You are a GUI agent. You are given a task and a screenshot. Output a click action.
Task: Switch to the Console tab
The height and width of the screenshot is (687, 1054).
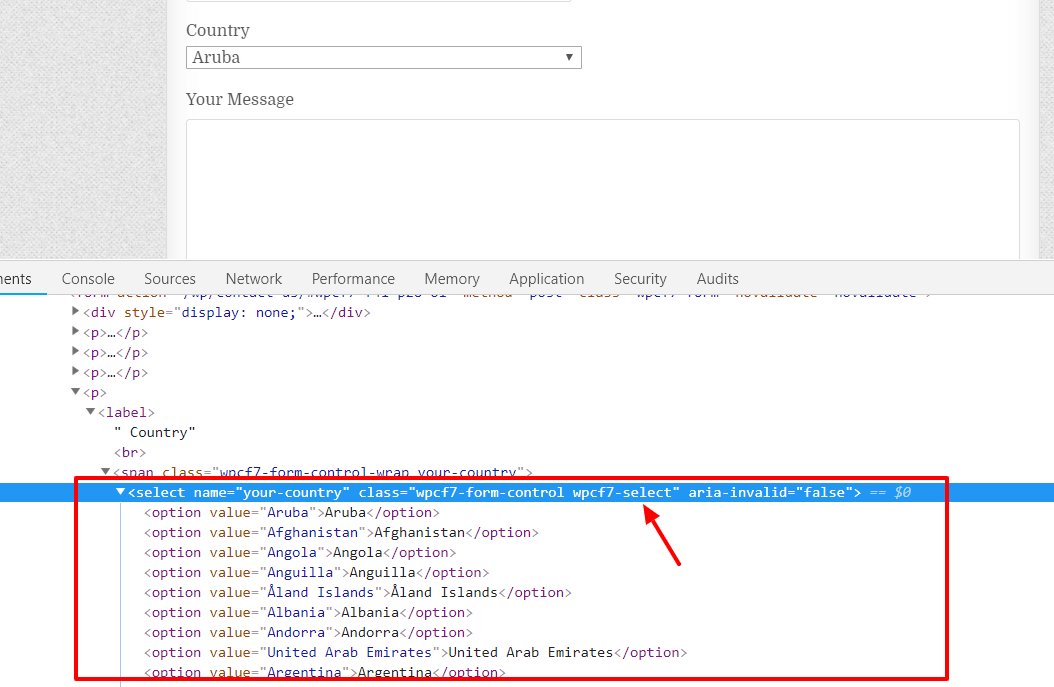click(88, 279)
